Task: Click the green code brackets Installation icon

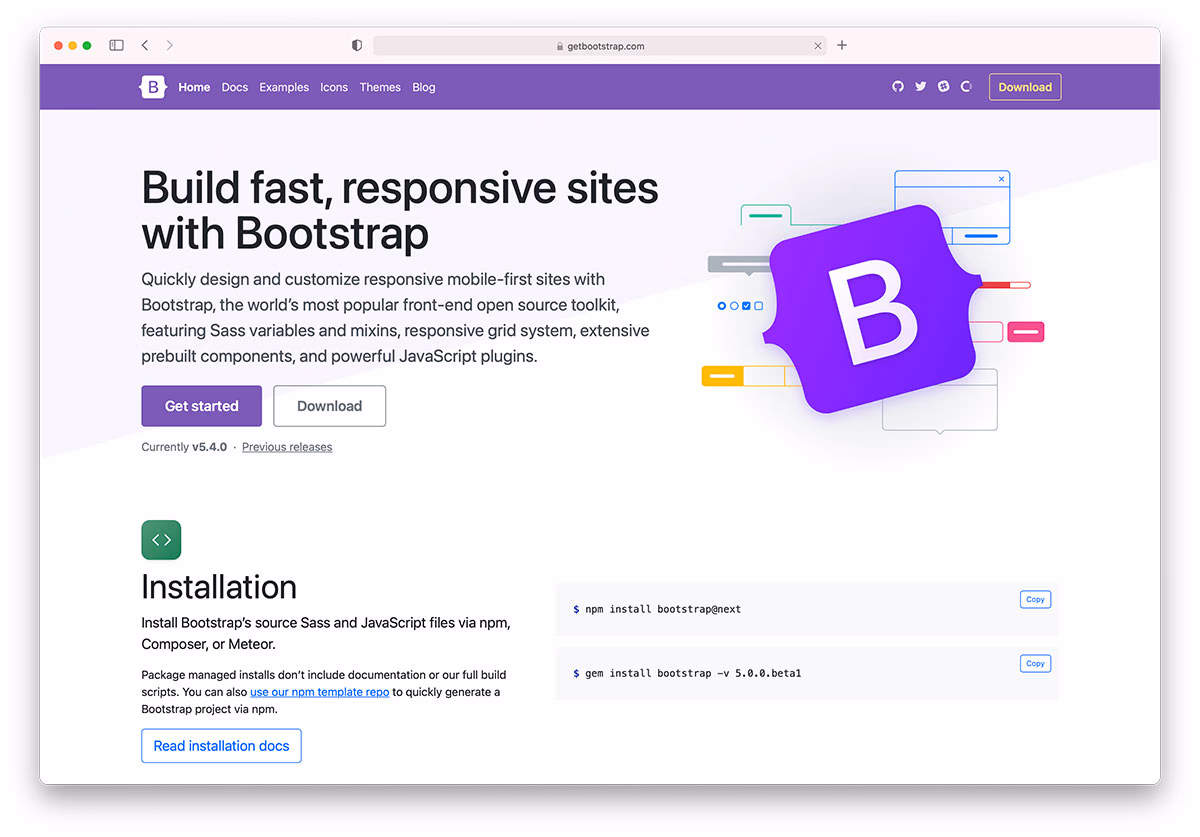Action: pyautogui.click(x=161, y=540)
